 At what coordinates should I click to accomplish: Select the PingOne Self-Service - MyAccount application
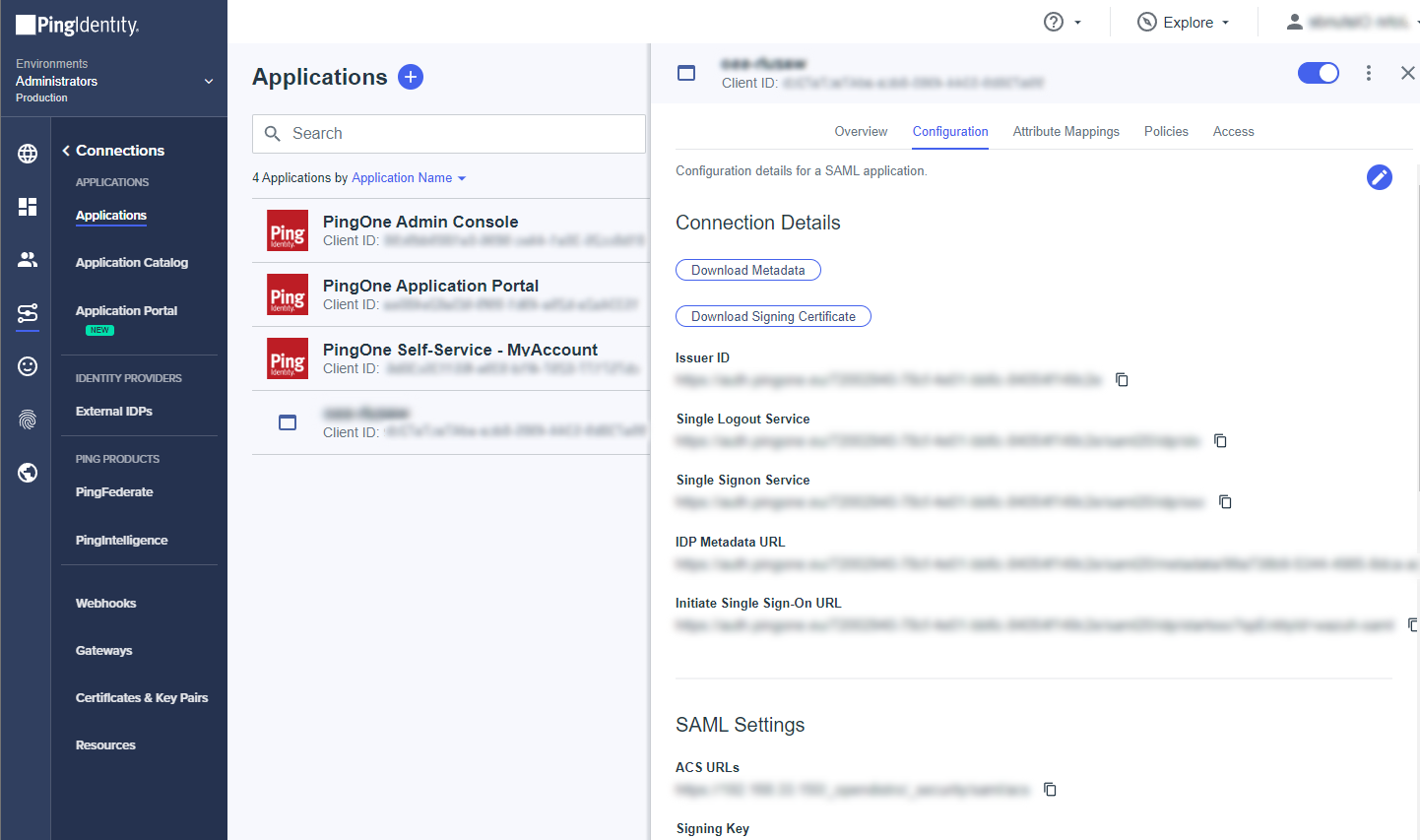tap(451, 358)
